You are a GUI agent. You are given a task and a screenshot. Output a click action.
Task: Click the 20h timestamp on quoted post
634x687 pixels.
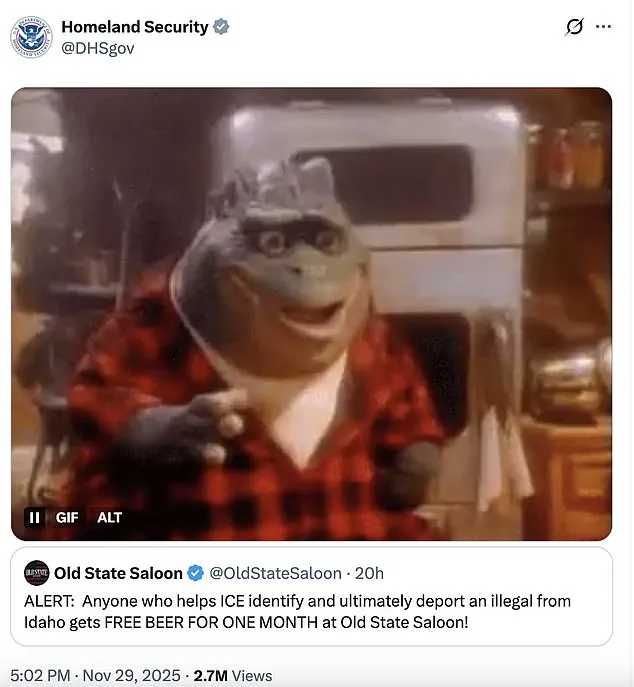369,573
